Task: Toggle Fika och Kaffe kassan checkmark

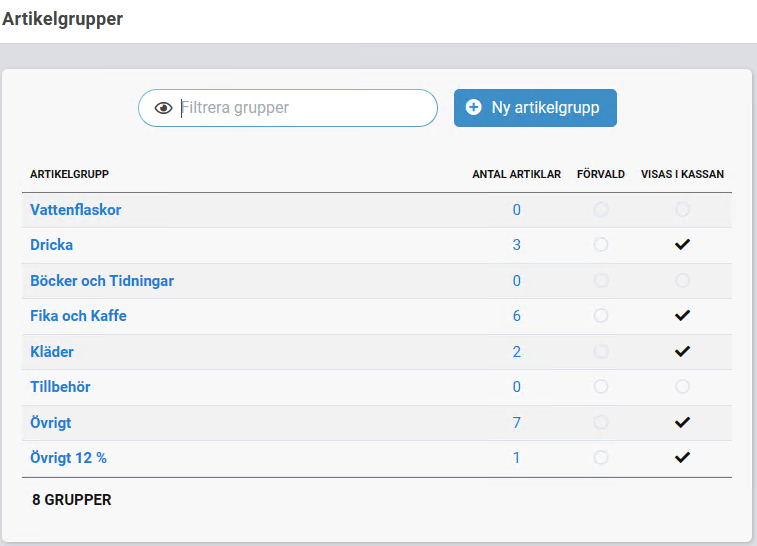Action: (x=683, y=316)
